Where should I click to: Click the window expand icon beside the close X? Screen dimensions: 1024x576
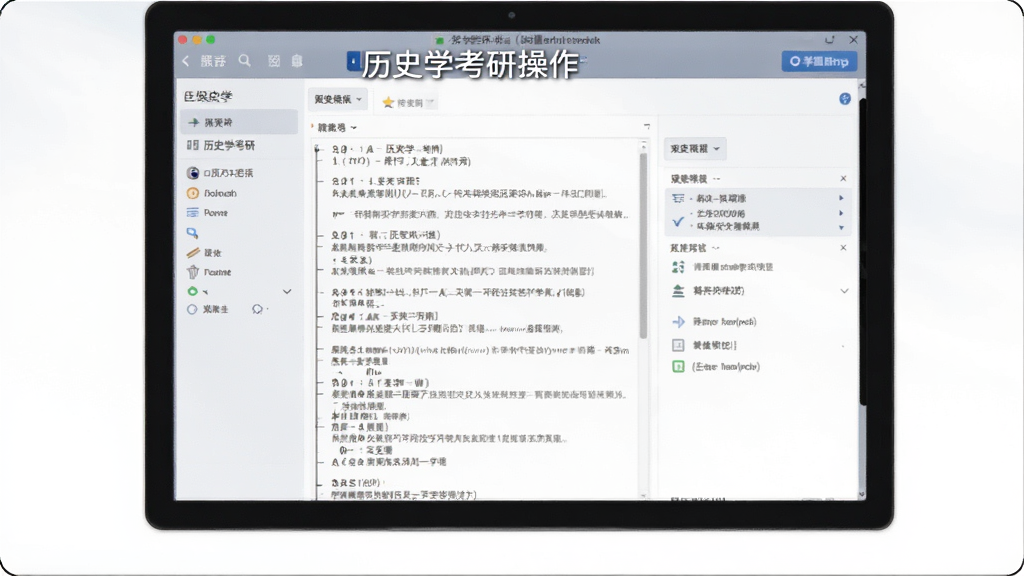829,40
